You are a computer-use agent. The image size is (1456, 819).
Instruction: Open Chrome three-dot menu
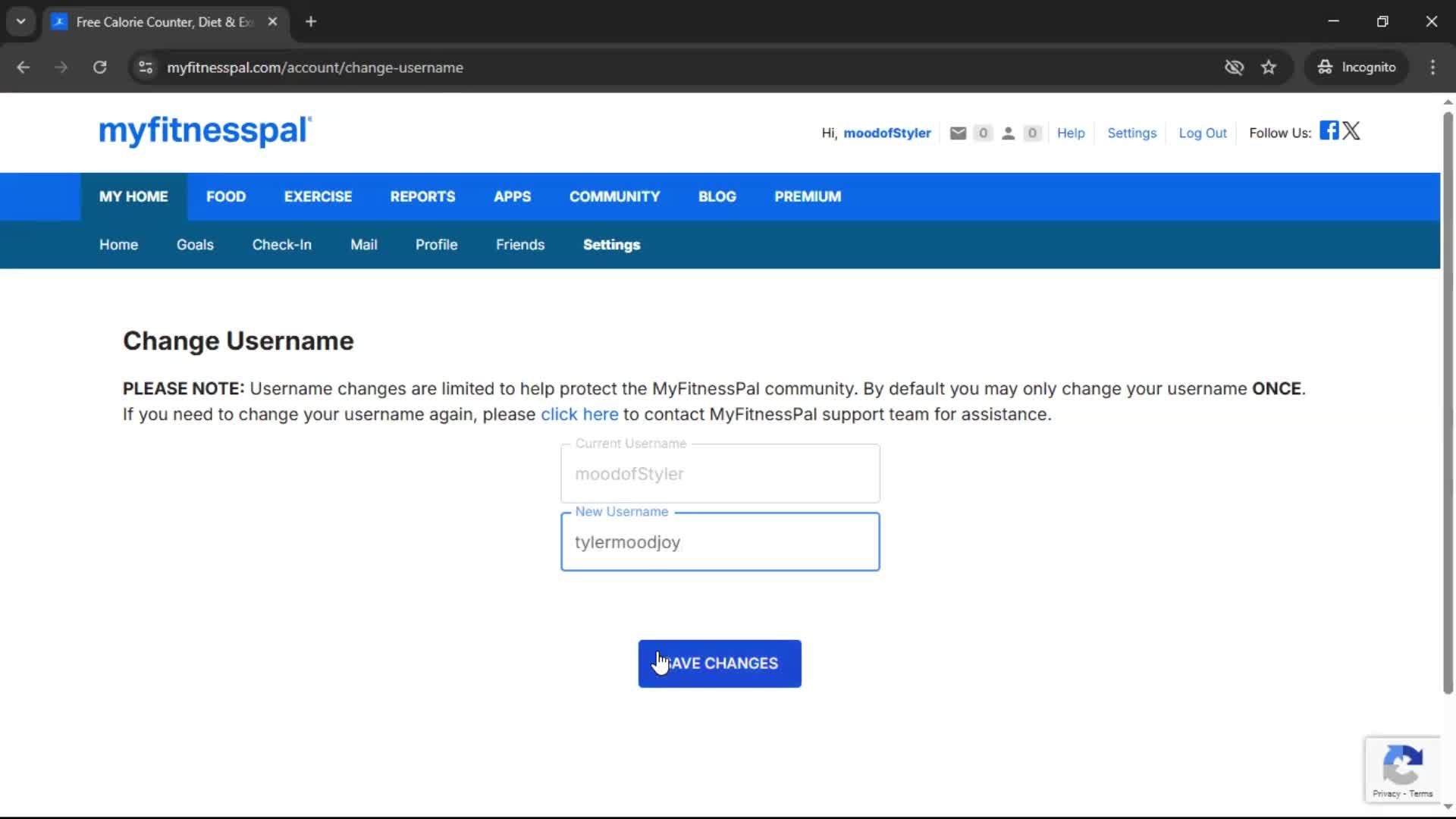pyautogui.click(x=1432, y=67)
